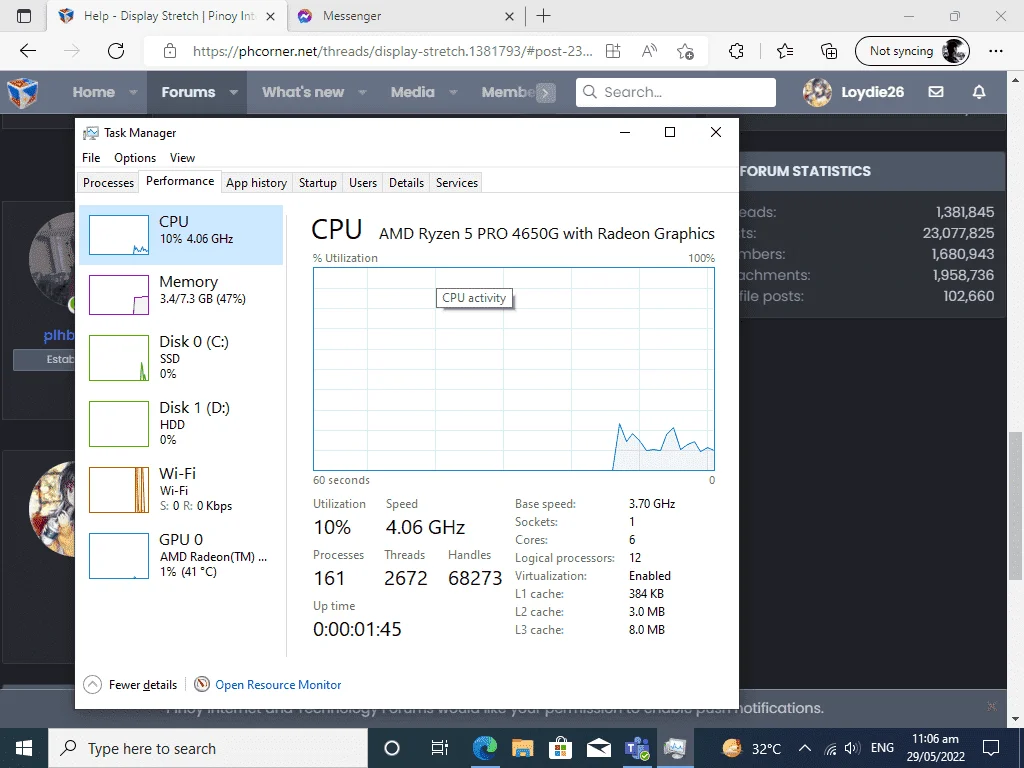This screenshot has width=1024, height=768.
Task: Click the CPU utilization graph
Action: coord(514,369)
